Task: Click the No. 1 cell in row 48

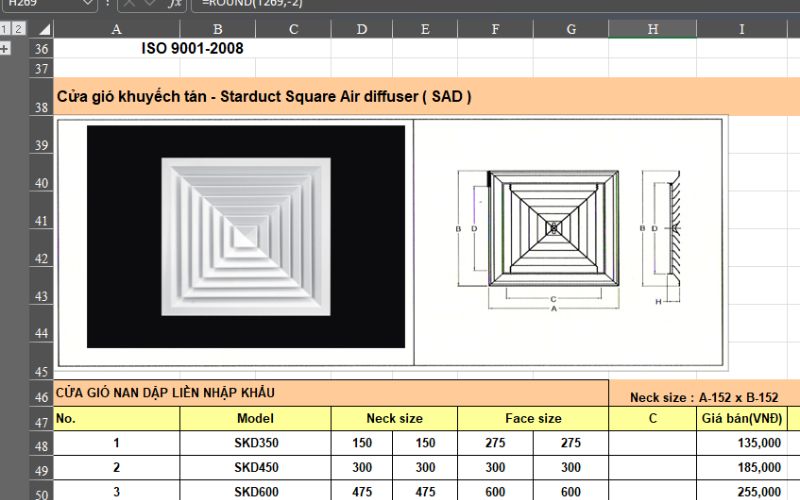Action: coord(117,443)
